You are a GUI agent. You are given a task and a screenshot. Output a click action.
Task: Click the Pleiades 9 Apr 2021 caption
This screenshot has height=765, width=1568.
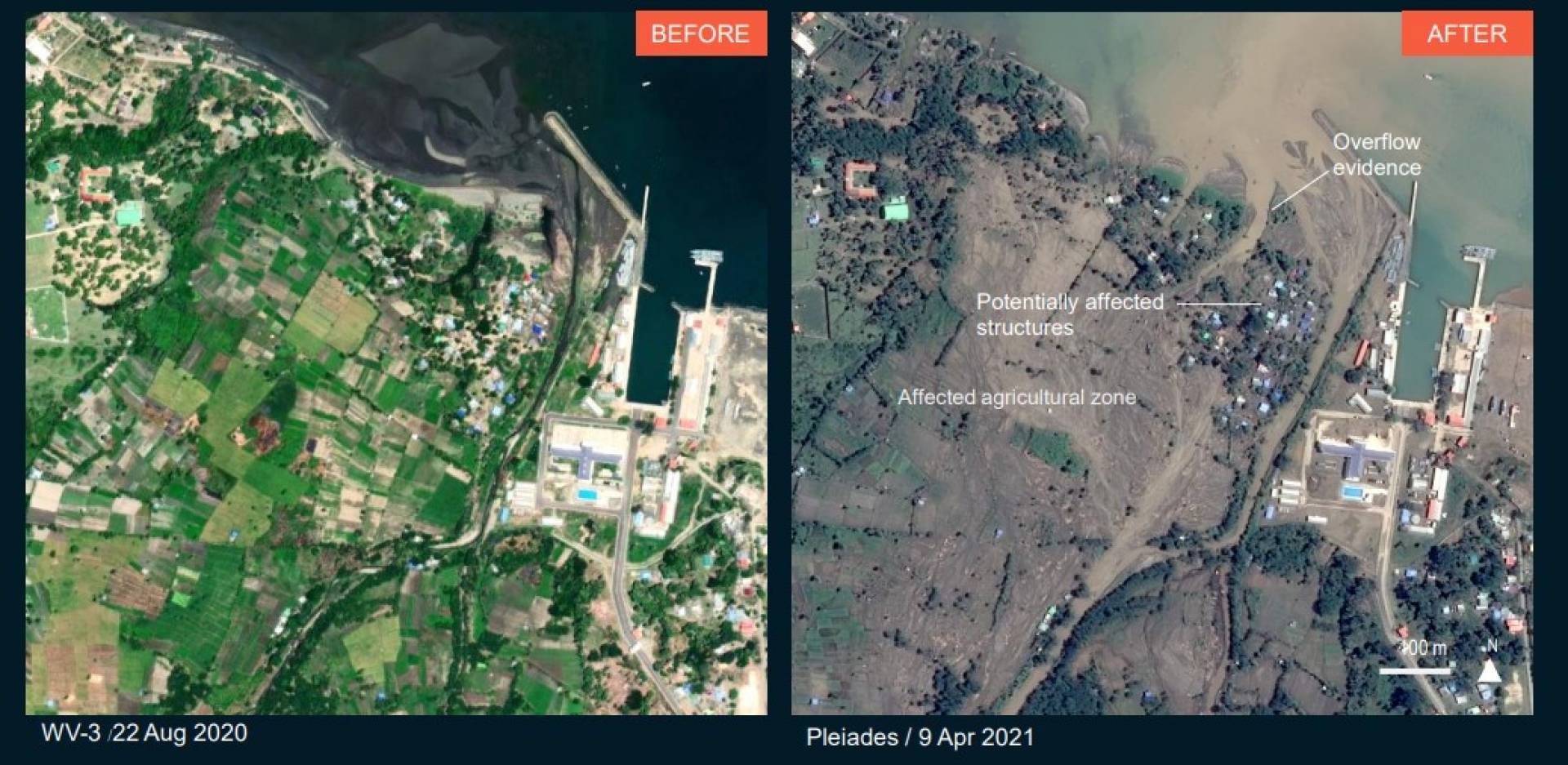[920, 737]
